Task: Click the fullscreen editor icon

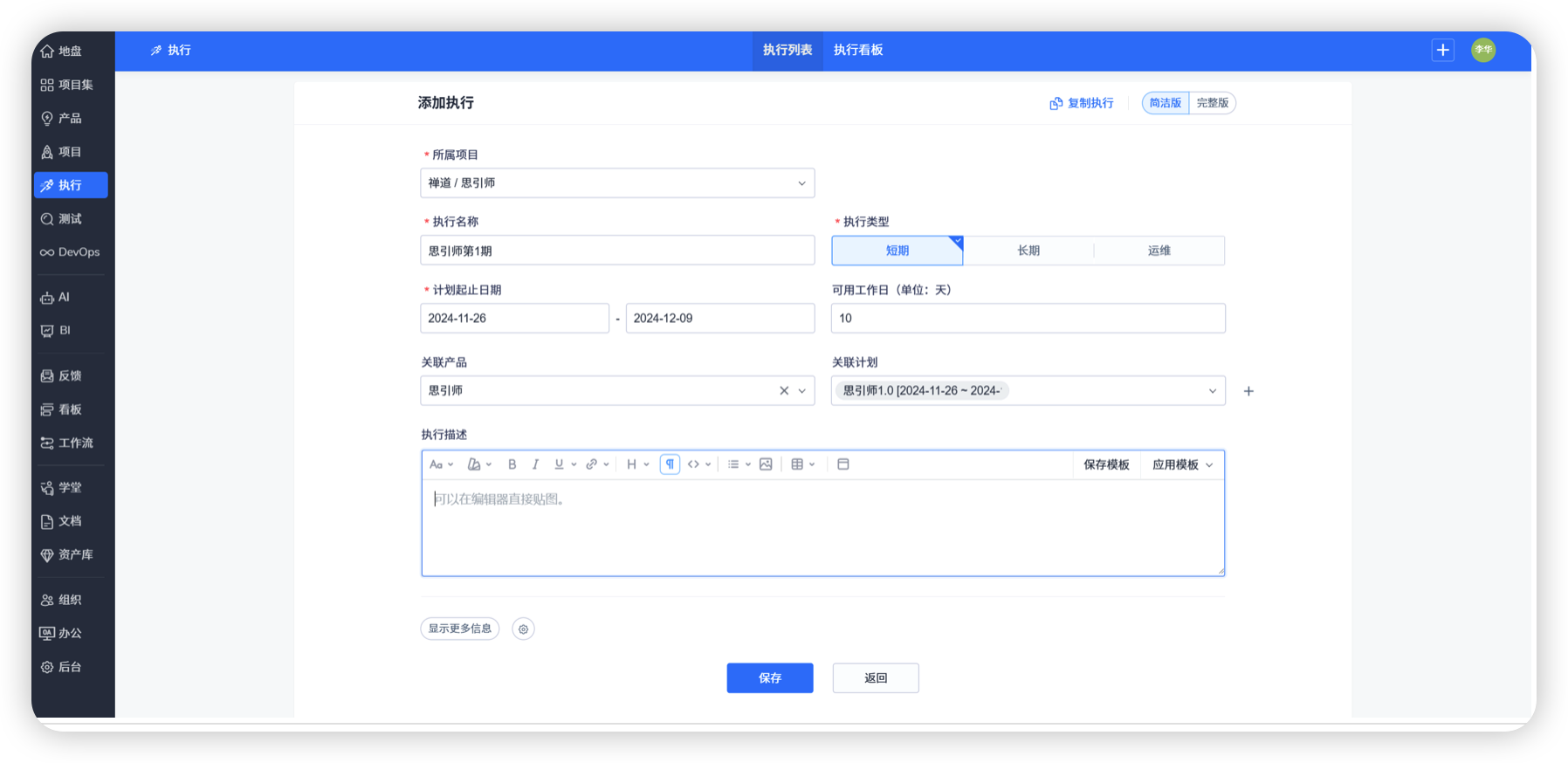Action: [843, 464]
